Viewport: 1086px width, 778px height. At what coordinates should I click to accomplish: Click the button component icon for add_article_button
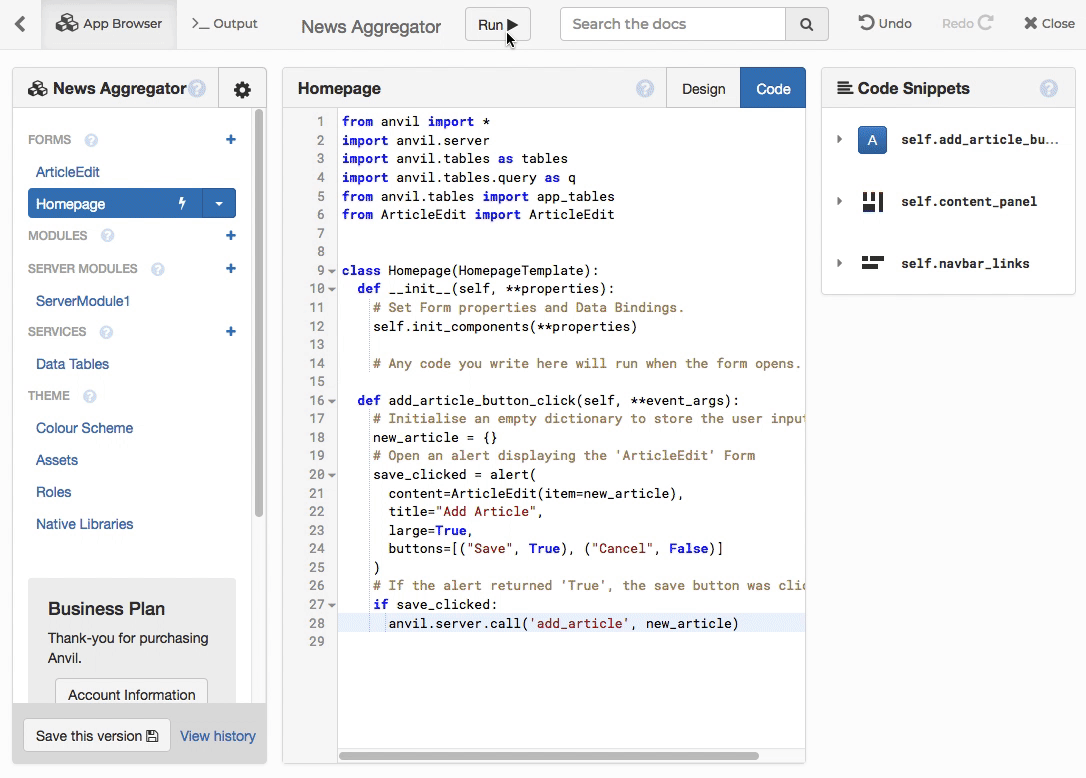point(872,140)
